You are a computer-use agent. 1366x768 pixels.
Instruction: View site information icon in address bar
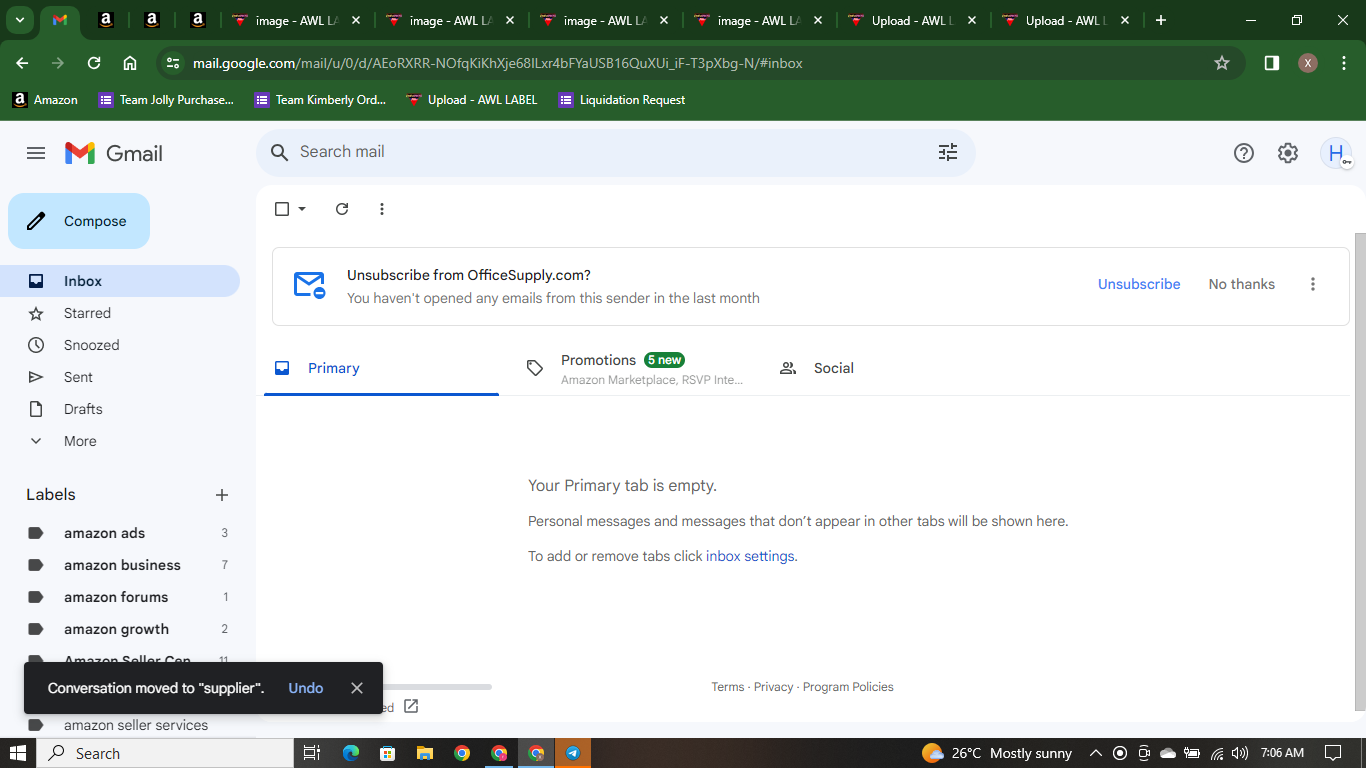point(173,63)
